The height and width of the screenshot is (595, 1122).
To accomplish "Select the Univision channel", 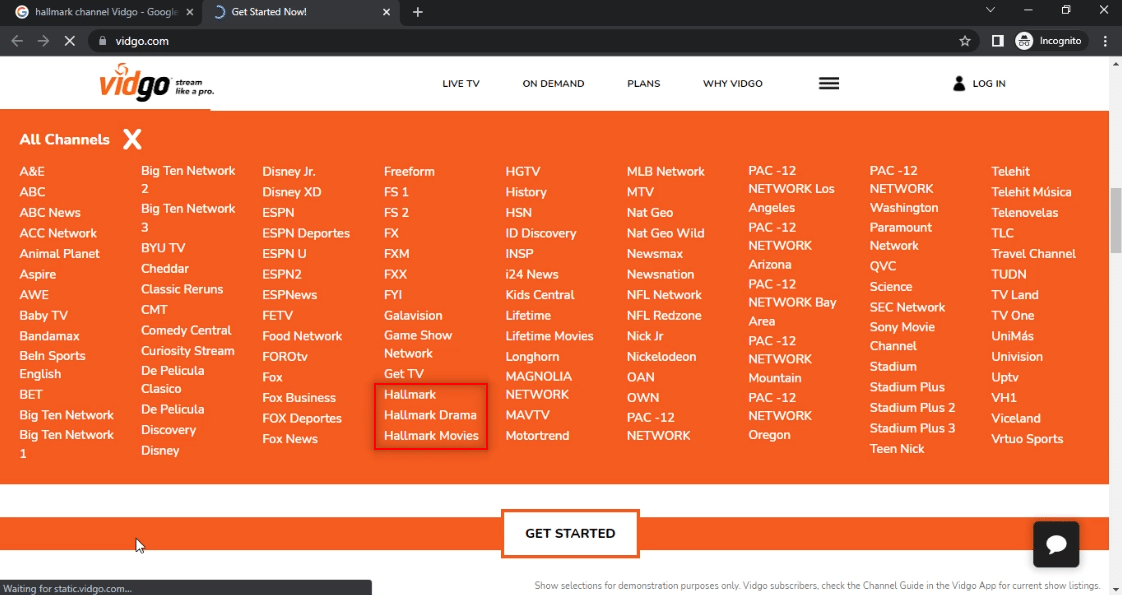I will pyautogui.click(x=1017, y=357).
